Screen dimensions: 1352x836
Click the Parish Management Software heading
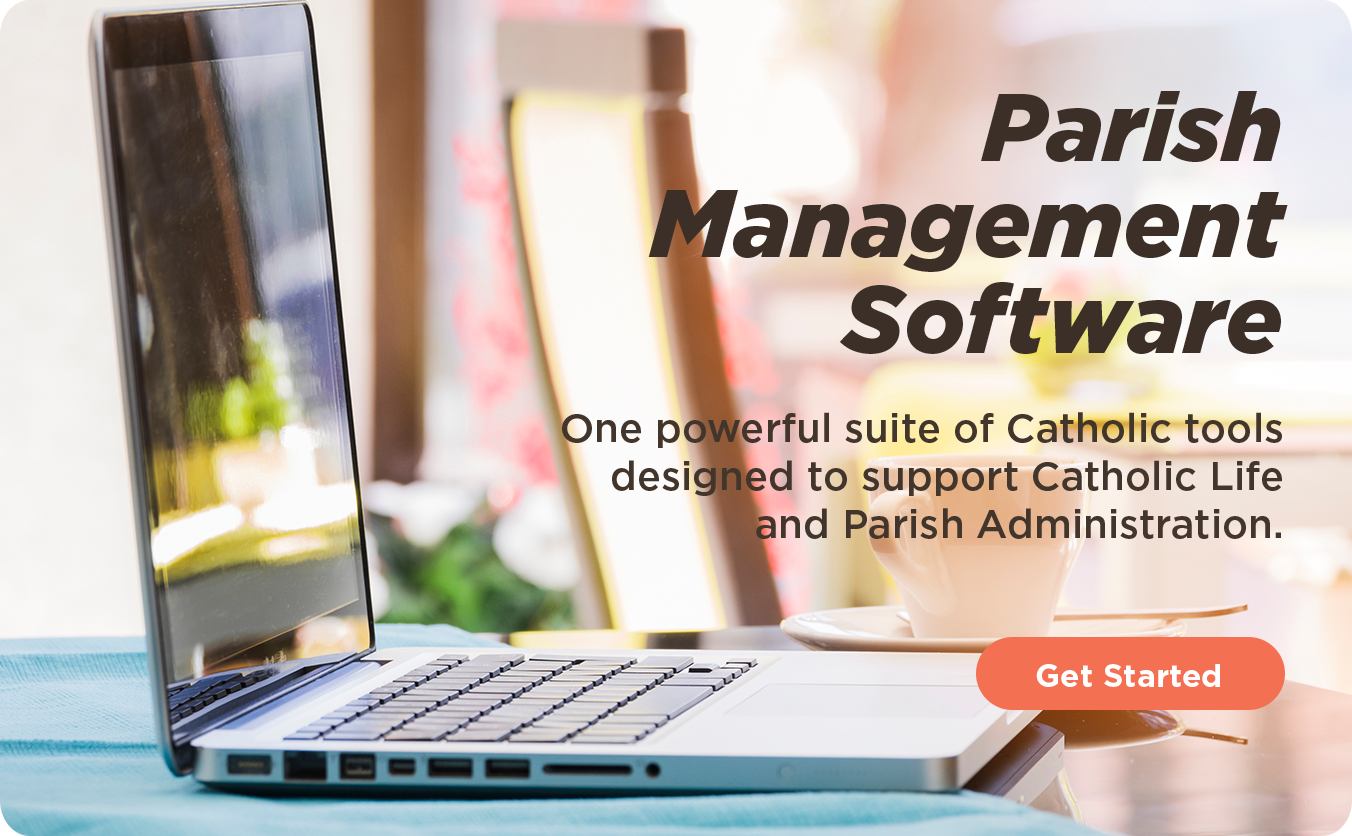pos(966,225)
